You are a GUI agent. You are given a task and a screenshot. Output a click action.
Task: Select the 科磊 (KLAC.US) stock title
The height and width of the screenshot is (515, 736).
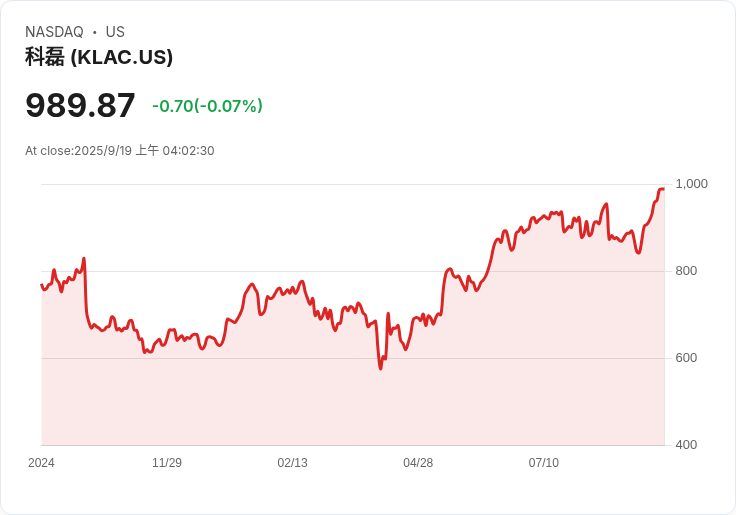click(99, 57)
